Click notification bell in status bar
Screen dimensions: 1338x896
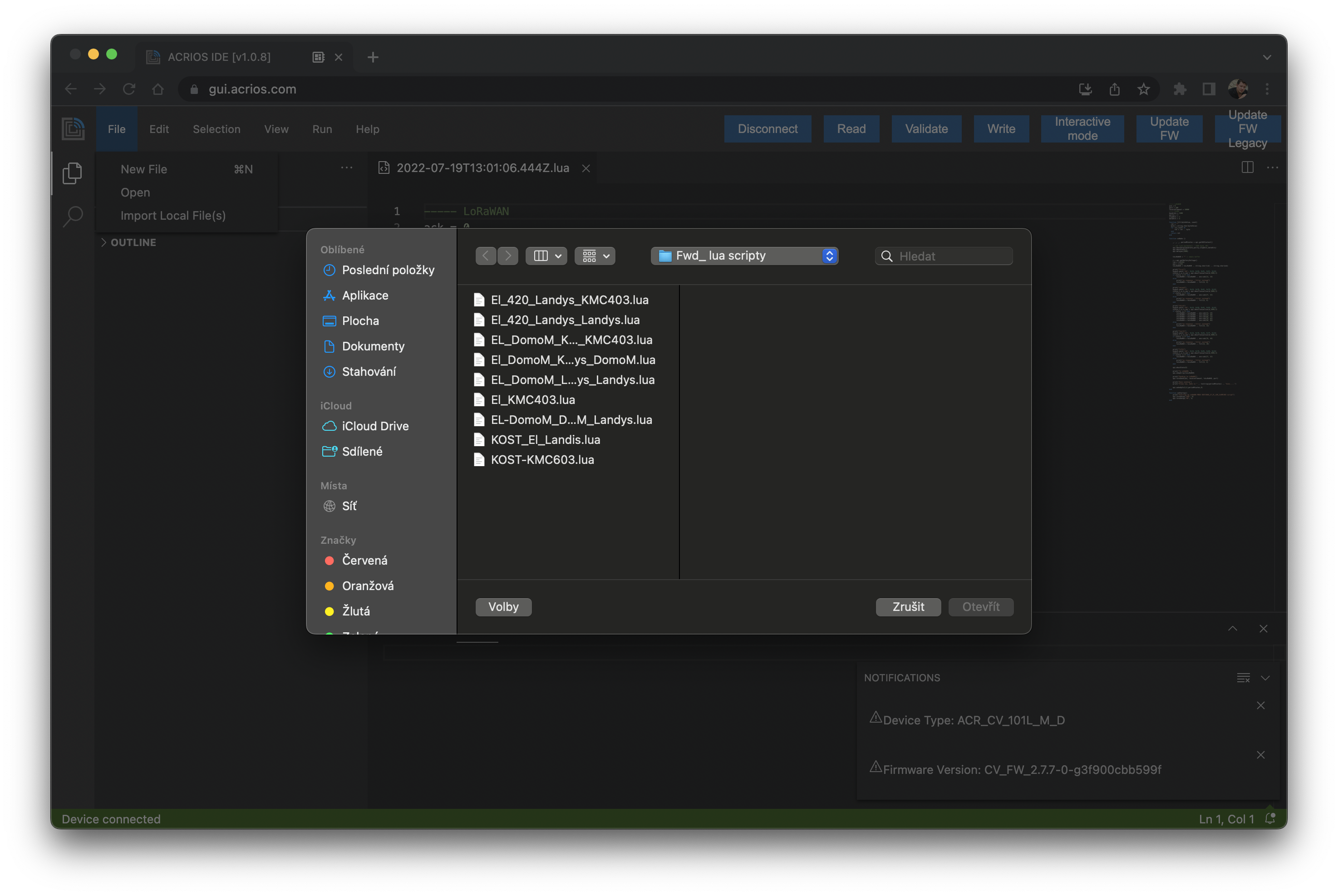coord(1270,819)
